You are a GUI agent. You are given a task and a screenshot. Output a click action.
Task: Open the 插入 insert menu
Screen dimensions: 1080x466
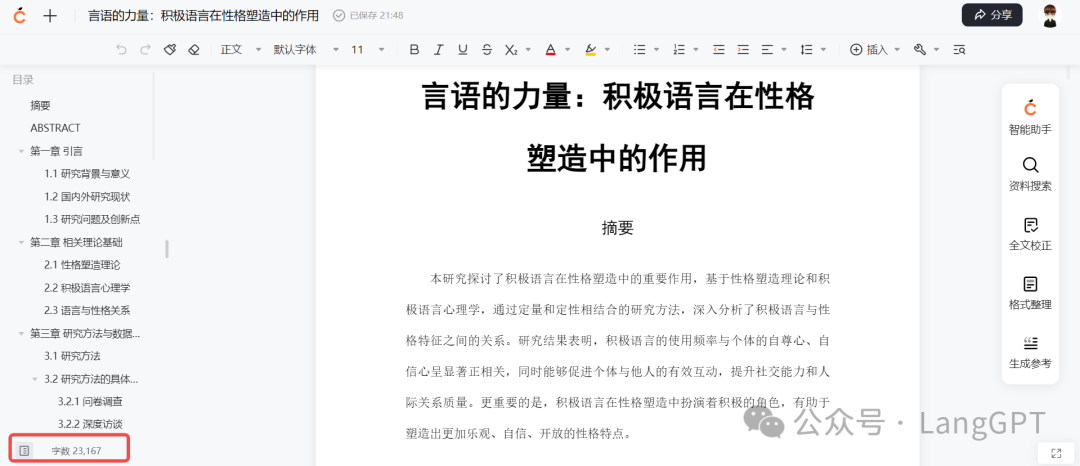pyautogui.click(x=875, y=50)
